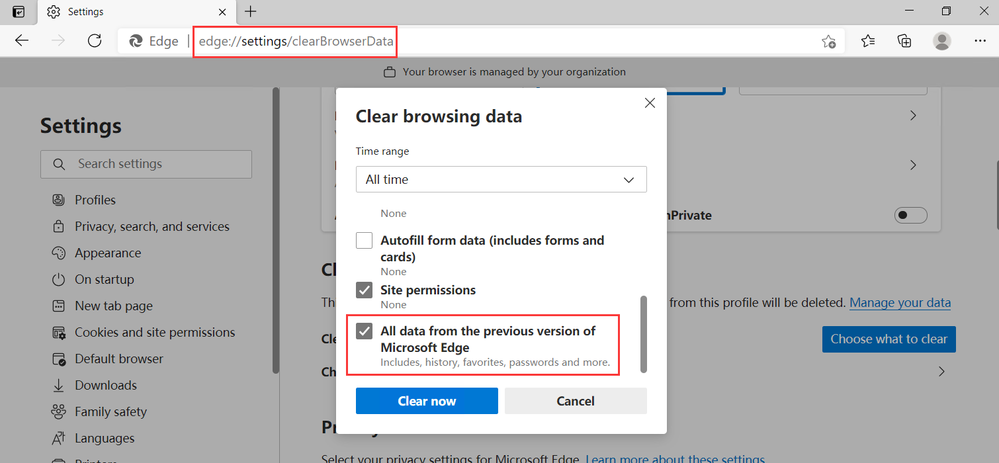The image size is (999, 463).
Task: Open Privacy, search, and services settings
Action: coord(151,226)
